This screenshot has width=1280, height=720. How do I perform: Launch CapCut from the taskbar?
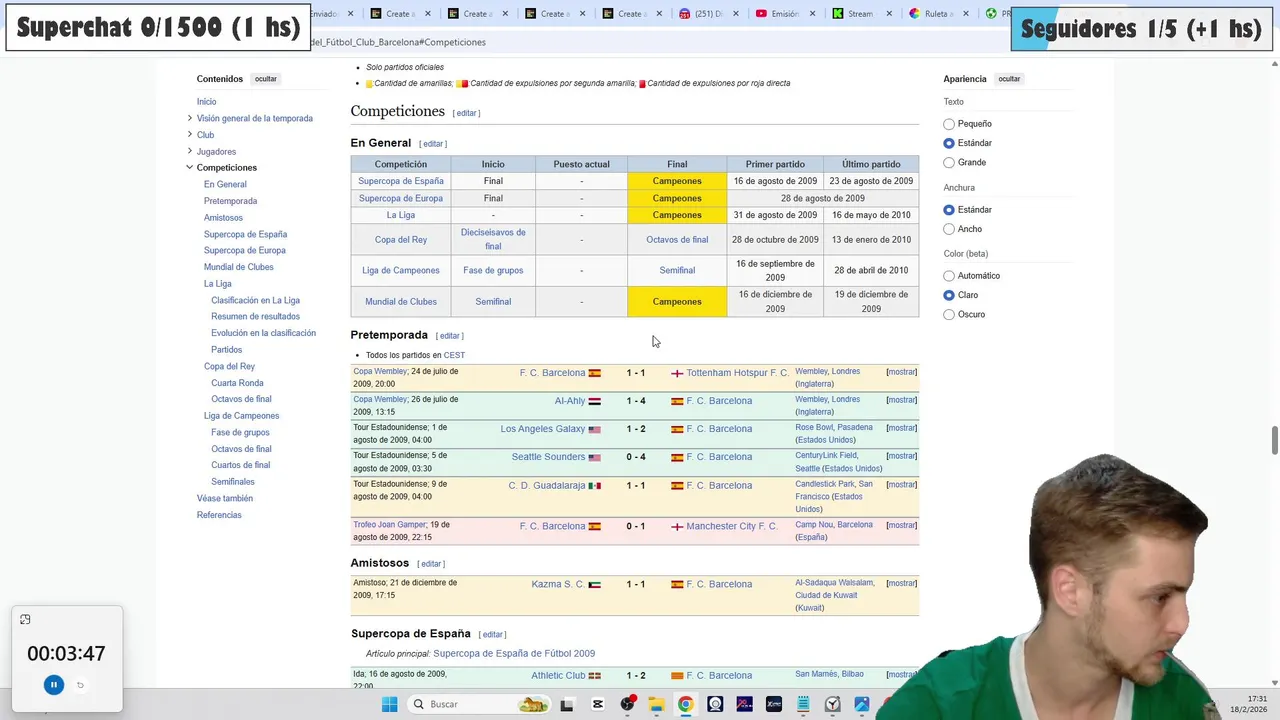tap(598, 704)
